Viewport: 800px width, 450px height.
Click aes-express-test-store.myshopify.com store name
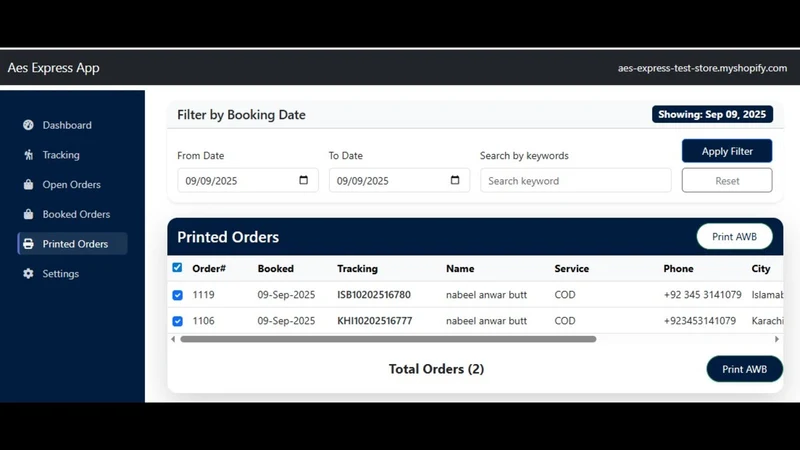point(702,68)
